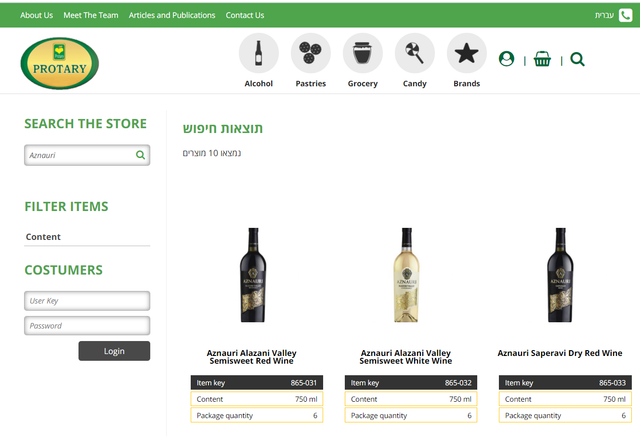Click the header search magnifier icon
This screenshot has width=640, height=436.
578,60
